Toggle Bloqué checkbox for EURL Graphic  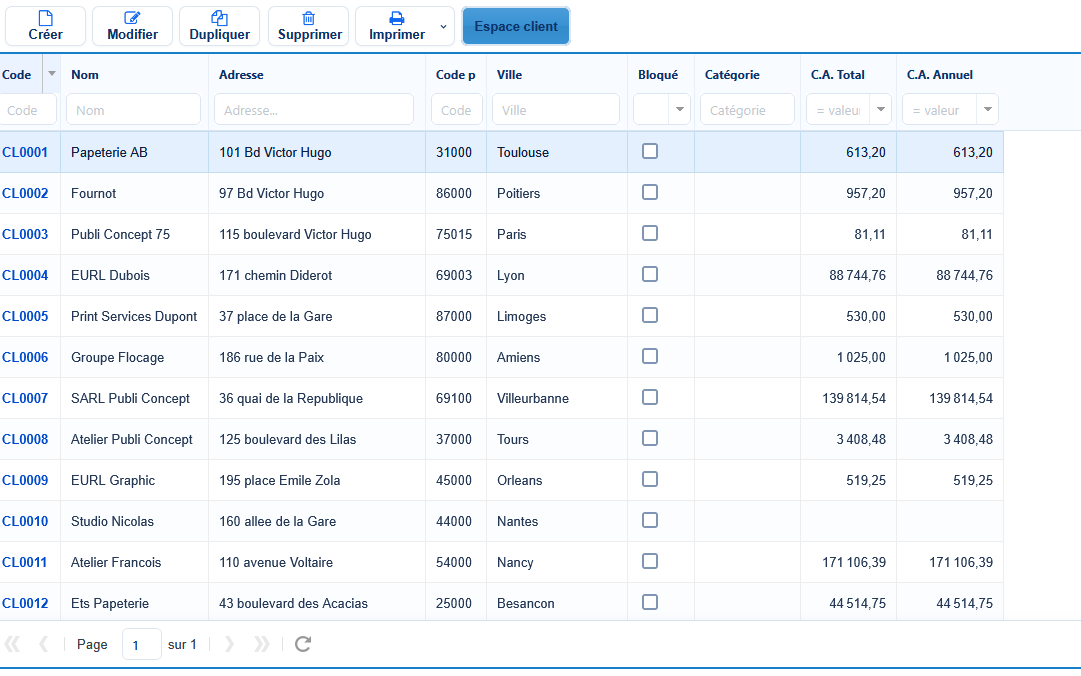pos(649,479)
